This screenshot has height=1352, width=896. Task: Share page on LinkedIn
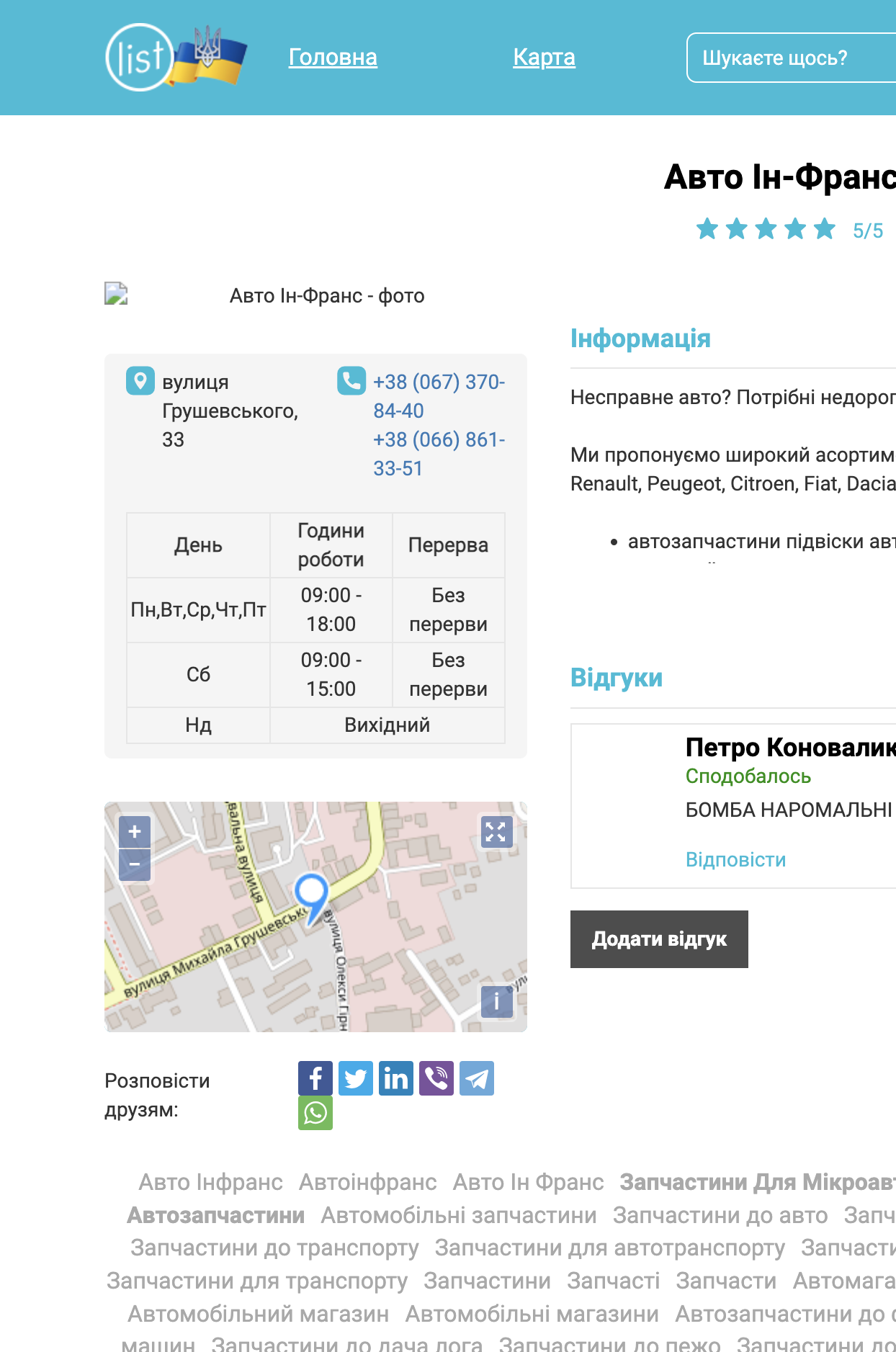click(x=396, y=1078)
